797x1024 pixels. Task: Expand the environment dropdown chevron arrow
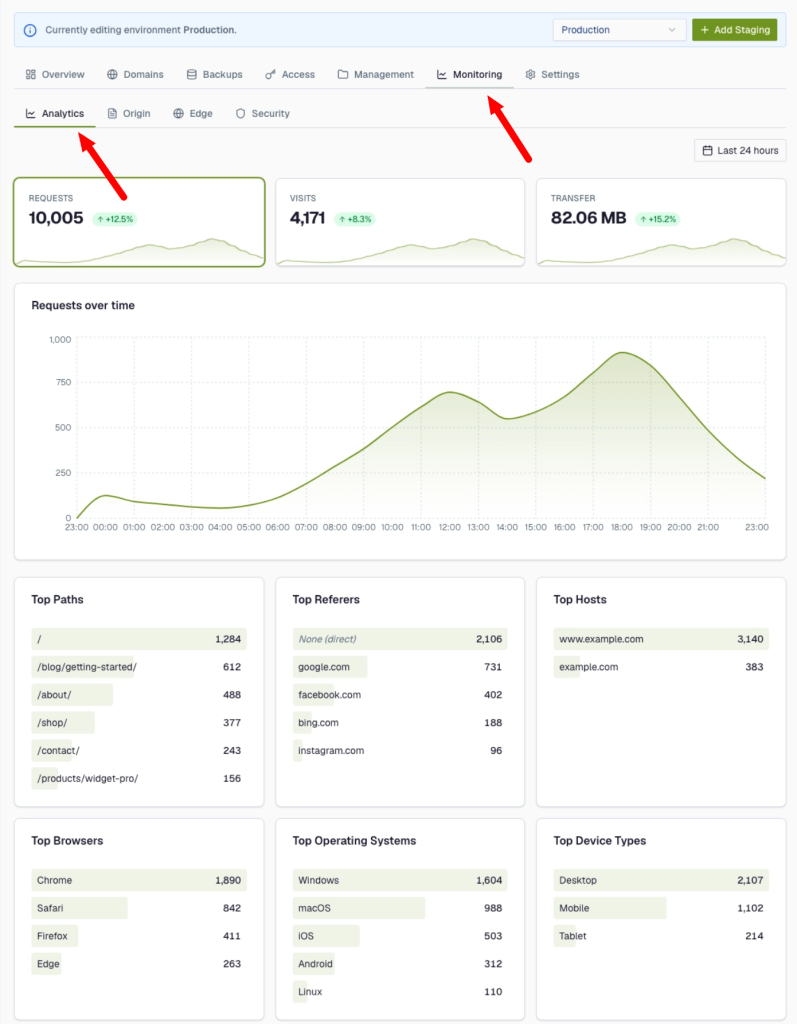point(672,30)
